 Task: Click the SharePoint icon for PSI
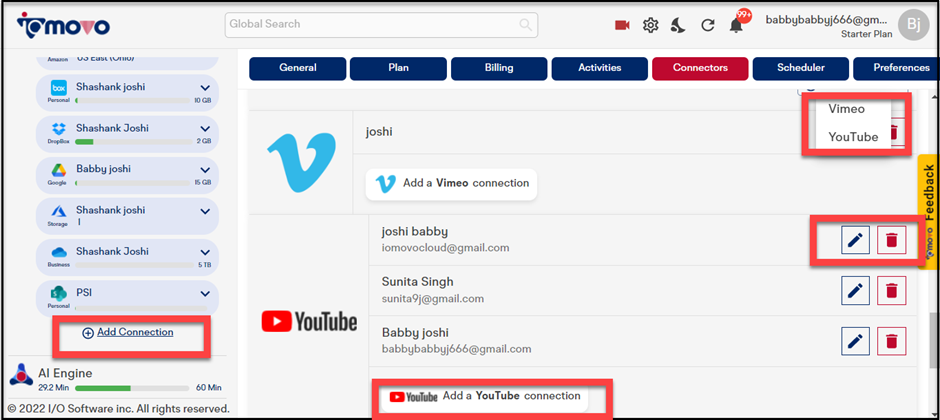[x=59, y=294]
